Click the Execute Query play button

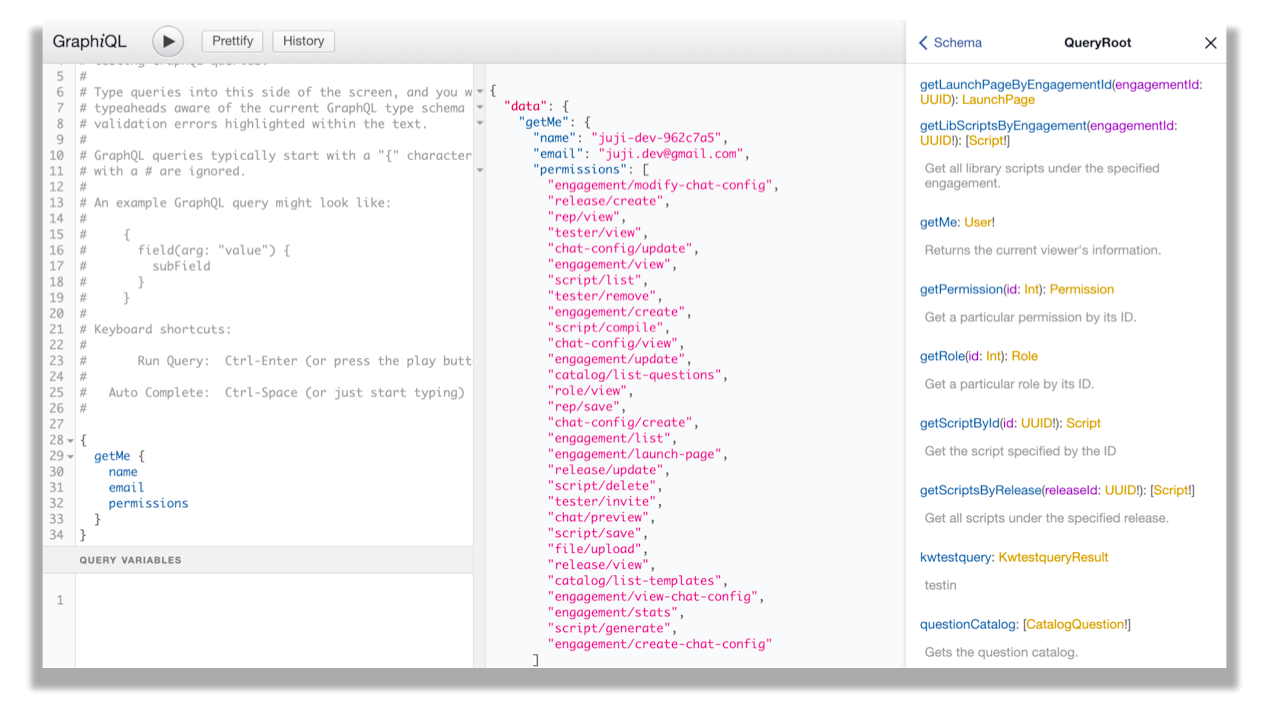point(168,42)
